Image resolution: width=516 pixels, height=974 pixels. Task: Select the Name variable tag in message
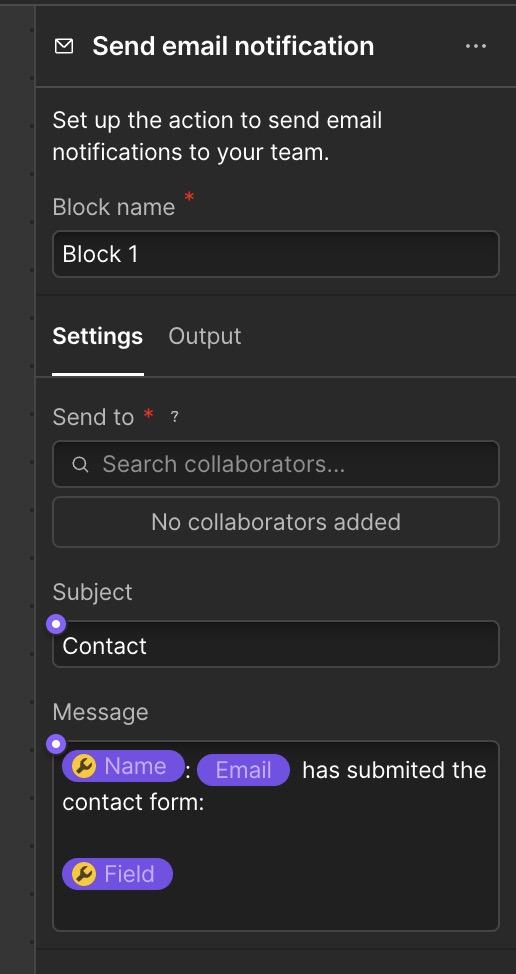pyautogui.click(x=124, y=766)
